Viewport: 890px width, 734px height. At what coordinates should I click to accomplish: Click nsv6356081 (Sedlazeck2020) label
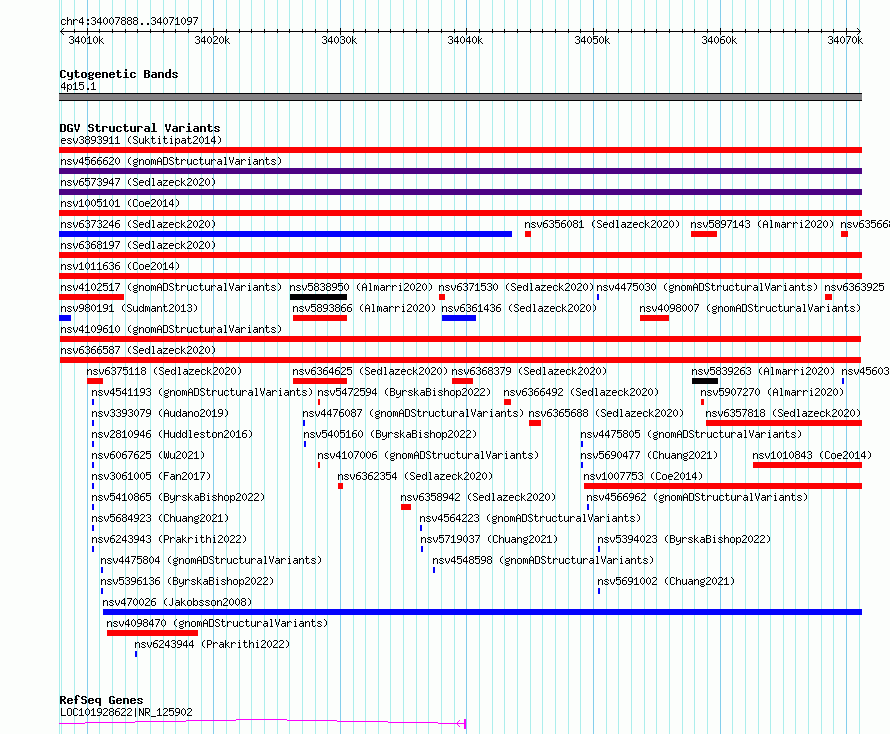coord(602,224)
